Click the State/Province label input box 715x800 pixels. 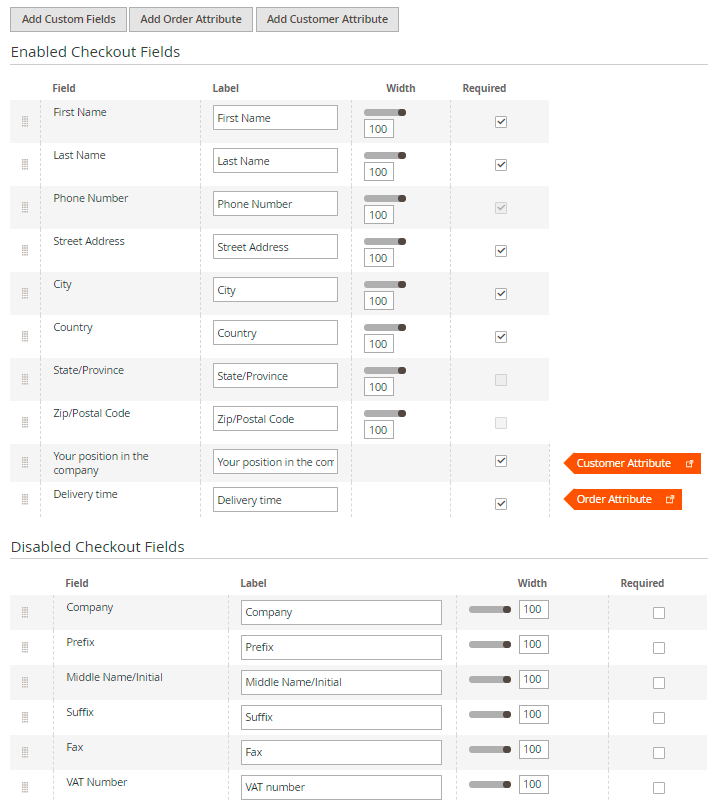[x=275, y=376]
